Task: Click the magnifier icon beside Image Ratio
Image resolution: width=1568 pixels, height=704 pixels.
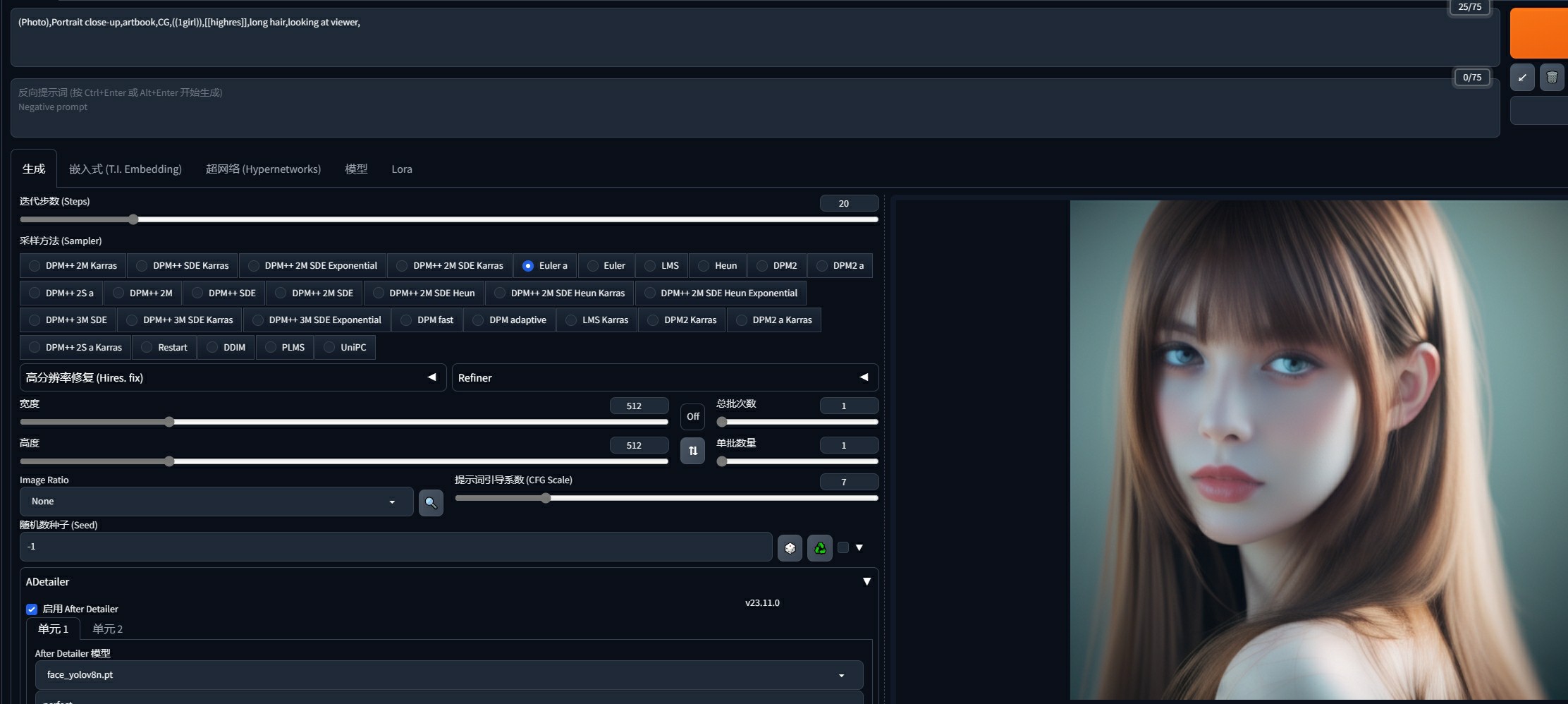Action: pyautogui.click(x=431, y=503)
